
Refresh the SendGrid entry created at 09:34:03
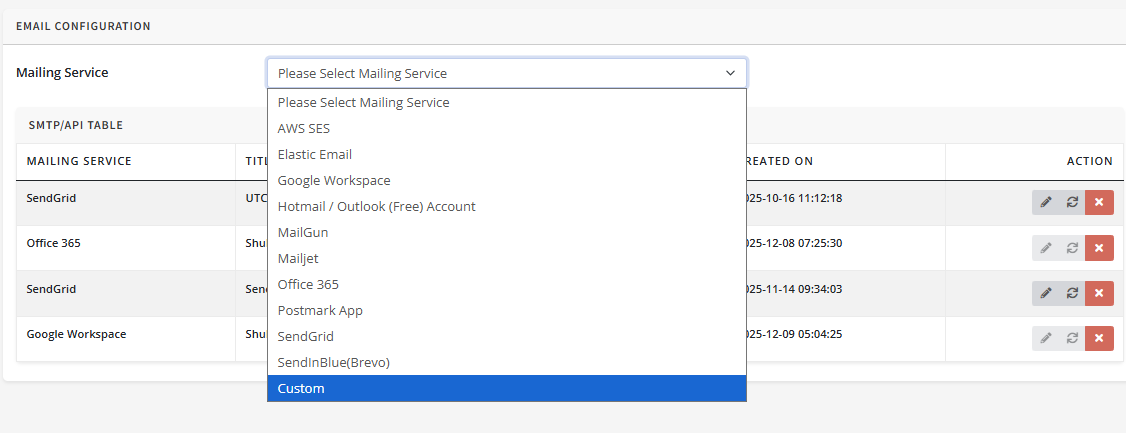1072,293
